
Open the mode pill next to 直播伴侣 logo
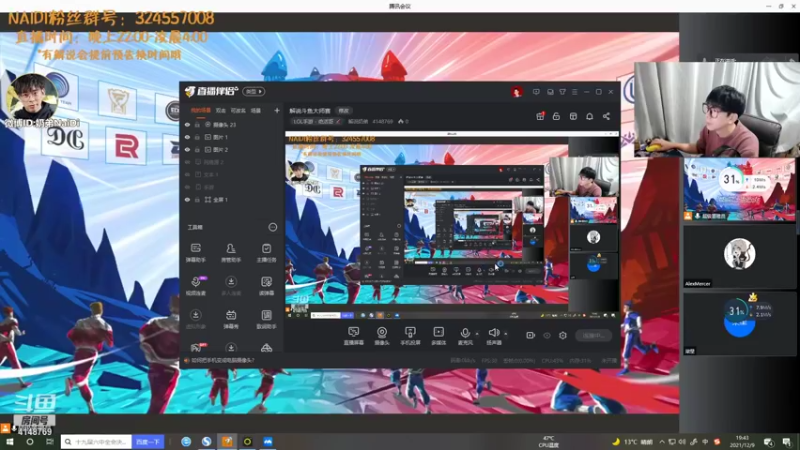click(x=254, y=91)
